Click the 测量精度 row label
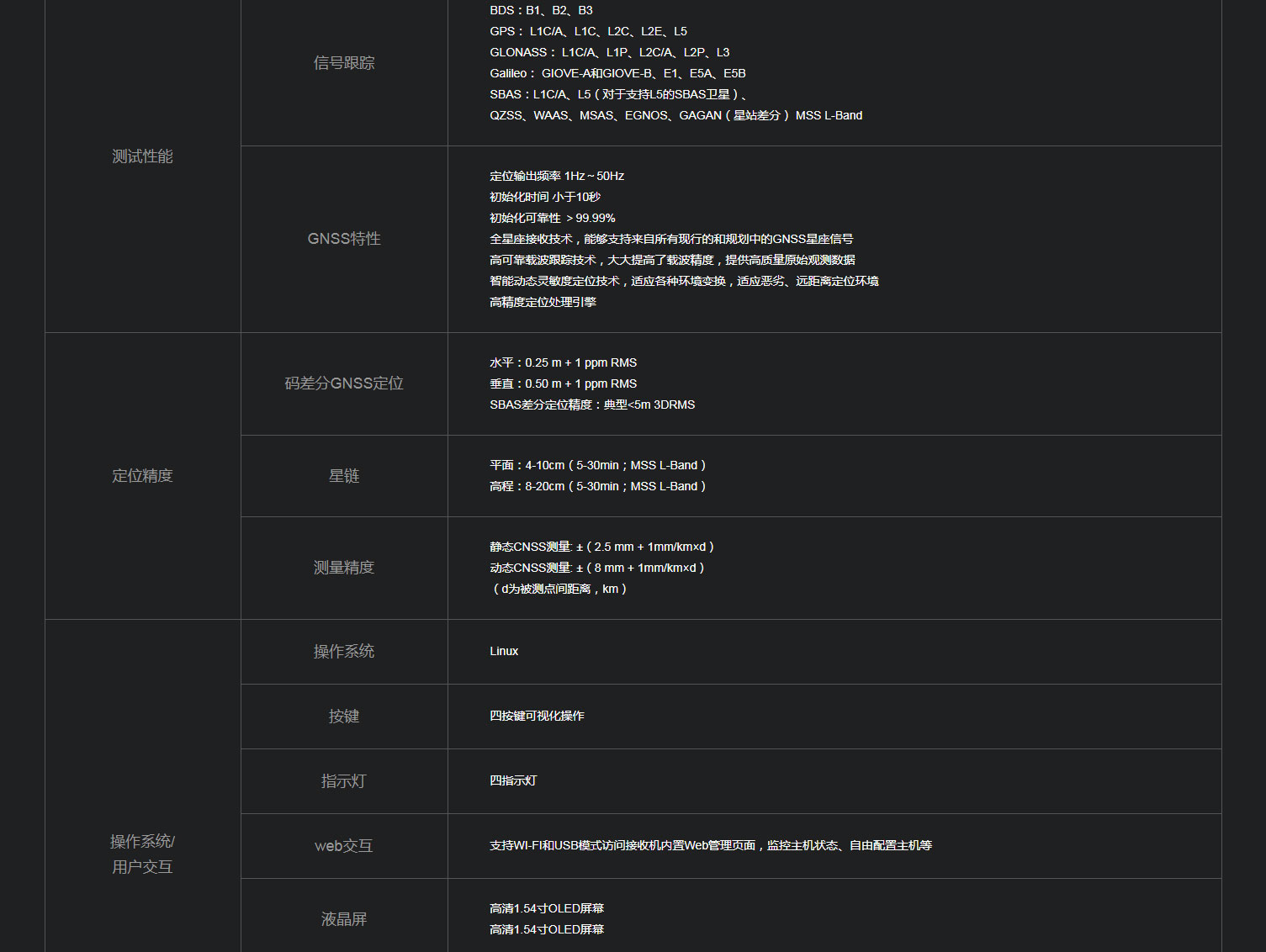The height and width of the screenshot is (952, 1266). [x=344, y=568]
